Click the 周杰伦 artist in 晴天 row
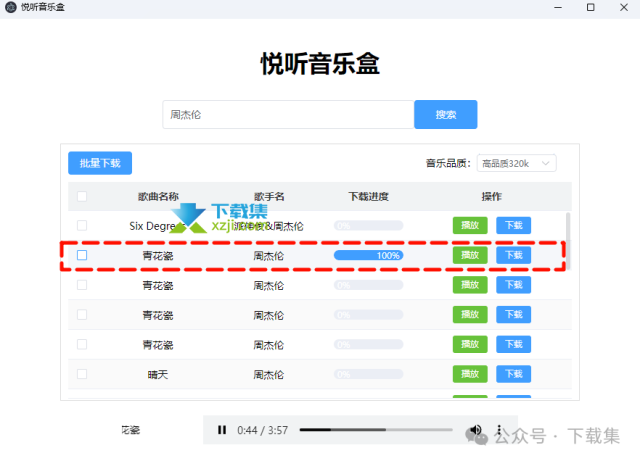The width and height of the screenshot is (640, 461). [269, 374]
